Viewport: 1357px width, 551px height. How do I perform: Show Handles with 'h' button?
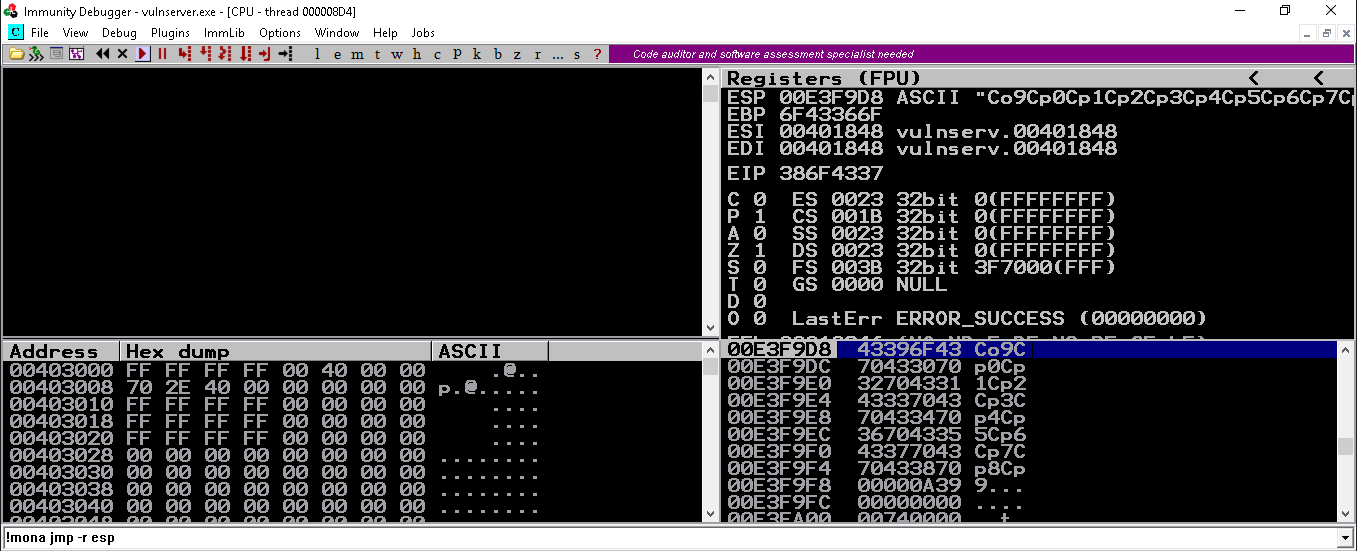(417, 54)
